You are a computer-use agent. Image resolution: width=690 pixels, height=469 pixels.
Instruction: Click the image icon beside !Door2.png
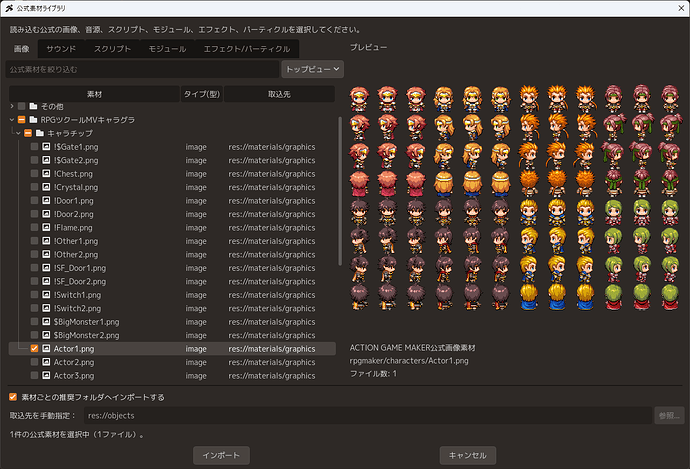tap(46, 214)
